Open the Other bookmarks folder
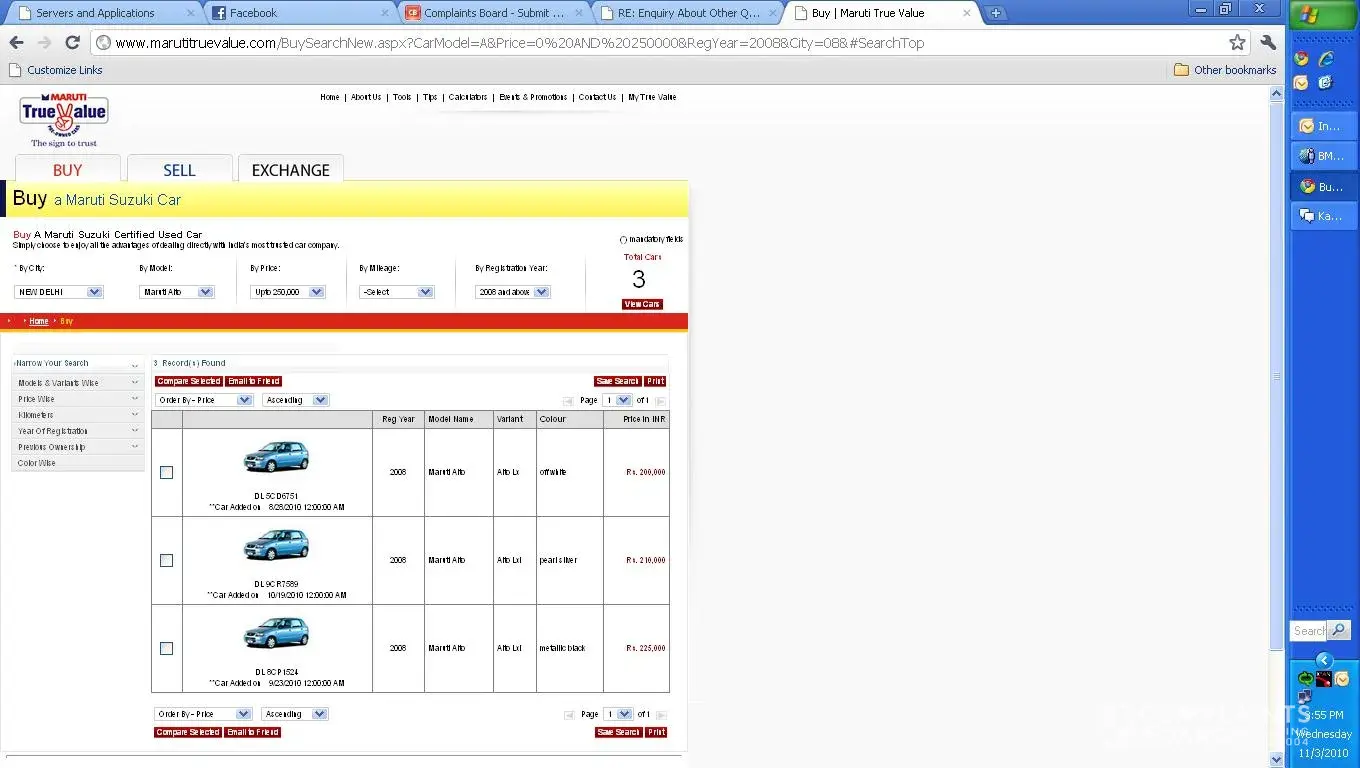The width and height of the screenshot is (1360, 768). click(x=1225, y=70)
